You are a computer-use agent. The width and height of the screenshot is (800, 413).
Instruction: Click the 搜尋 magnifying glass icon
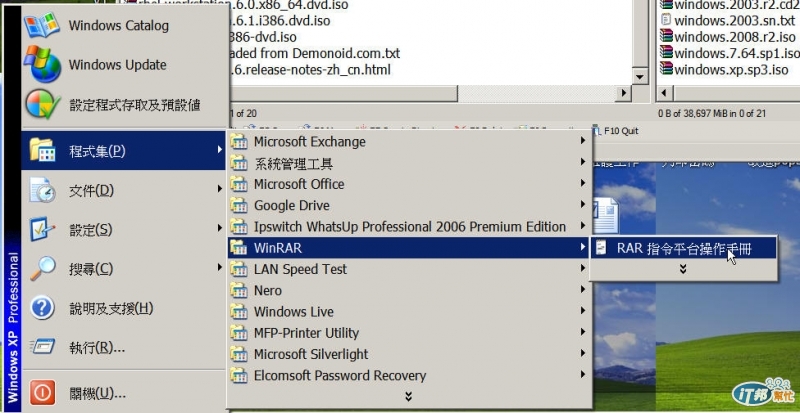point(42,269)
